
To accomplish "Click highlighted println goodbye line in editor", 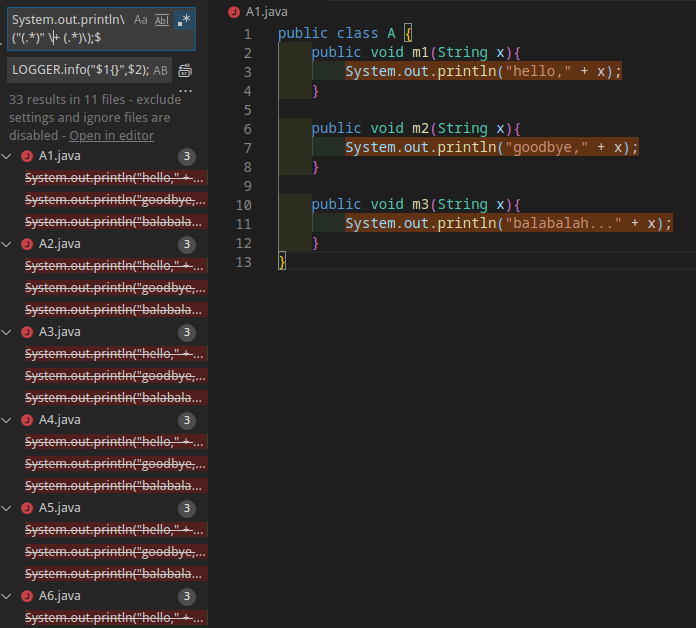I will tap(492, 147).
